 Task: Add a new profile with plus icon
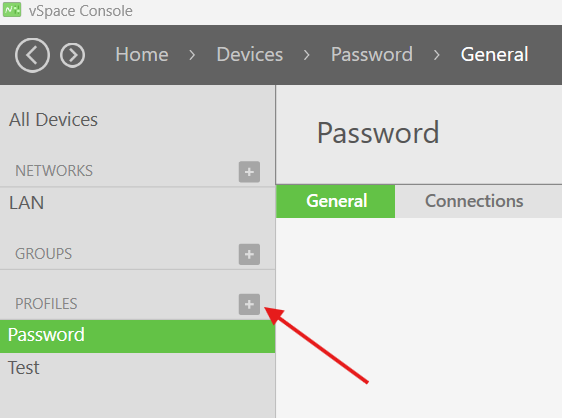point(249,304)
